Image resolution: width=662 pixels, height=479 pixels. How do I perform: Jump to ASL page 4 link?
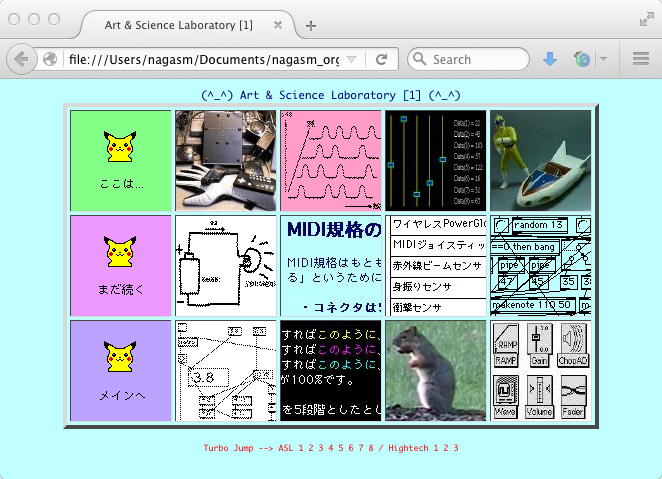pos(331,448)
